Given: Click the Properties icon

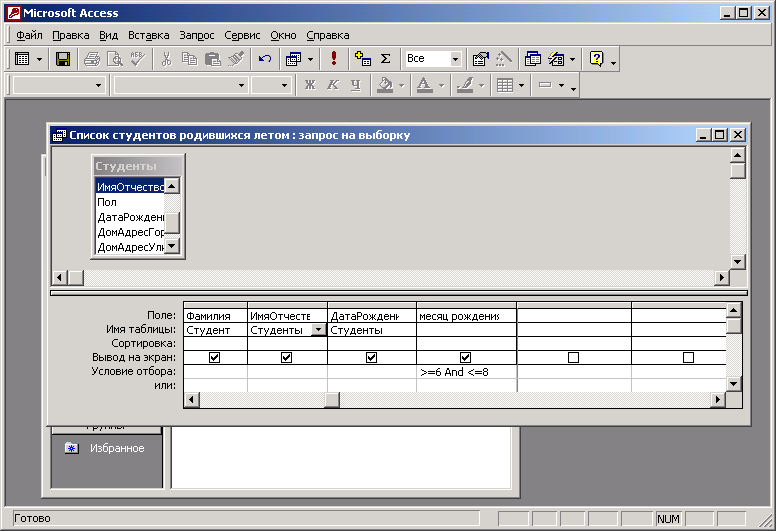Looking at the screenshot, I should 481,59.
